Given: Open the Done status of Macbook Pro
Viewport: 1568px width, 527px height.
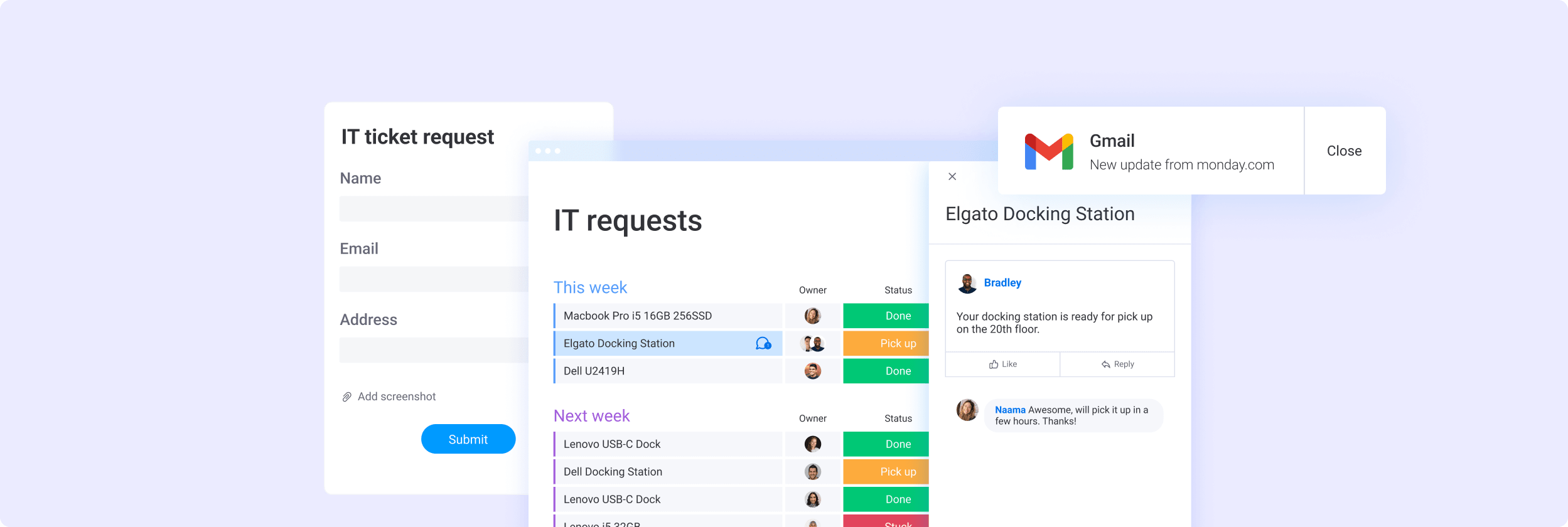Looking at the screenshot, I should 886,316.
